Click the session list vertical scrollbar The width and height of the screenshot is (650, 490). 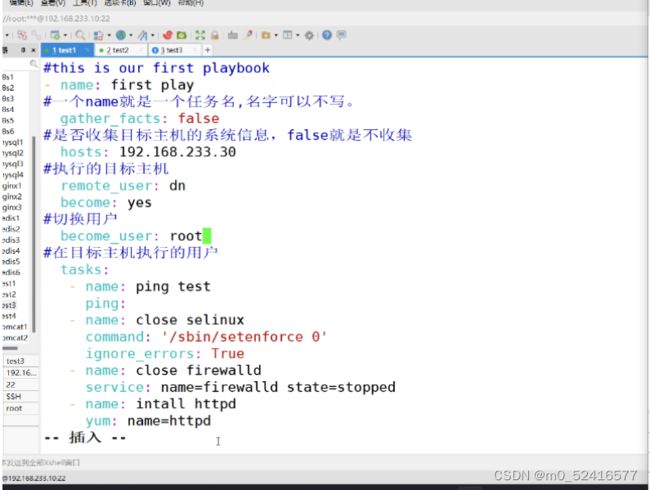[x=34, y=234]
